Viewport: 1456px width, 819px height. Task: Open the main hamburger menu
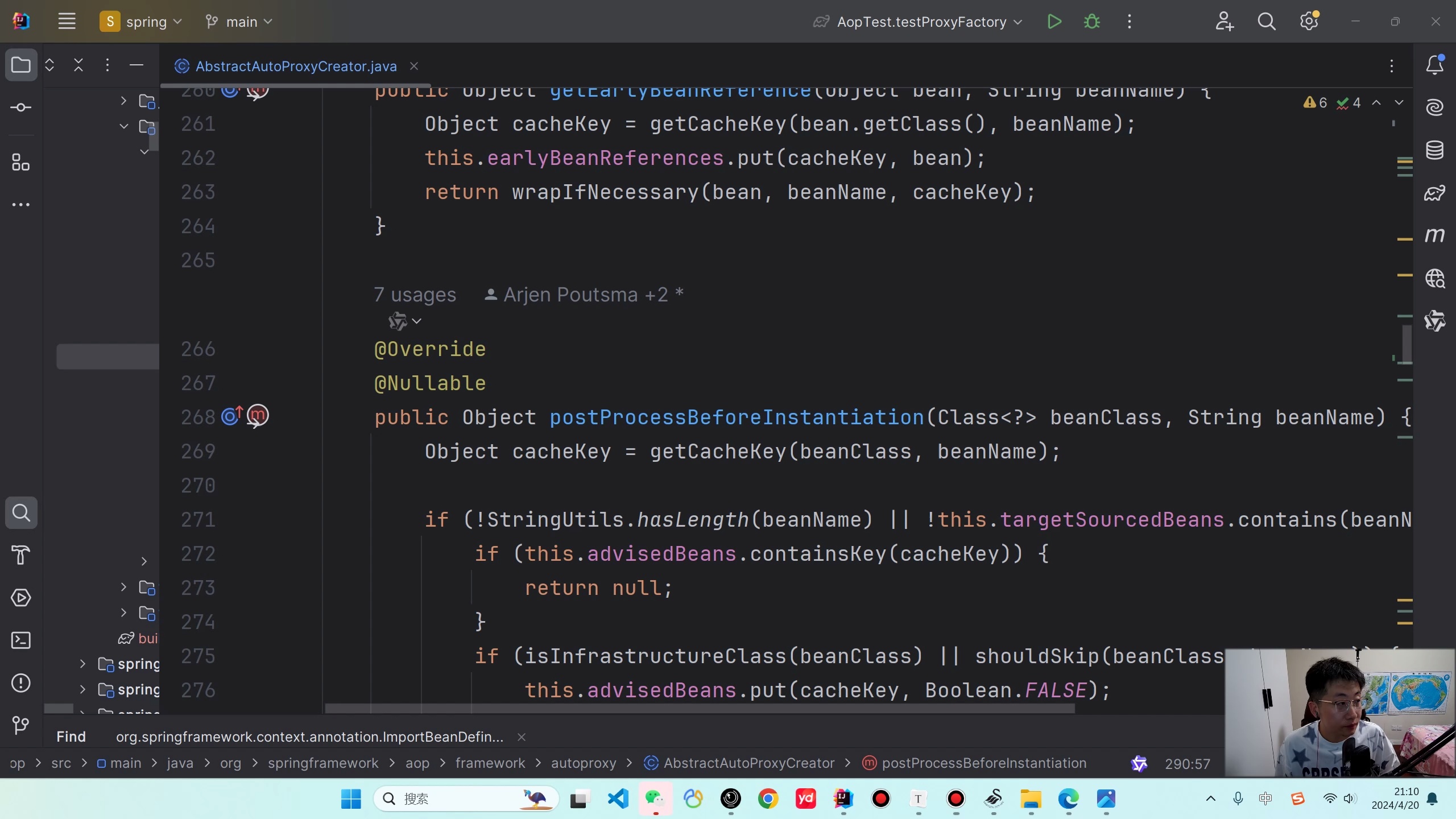click(x=67, y=22)
